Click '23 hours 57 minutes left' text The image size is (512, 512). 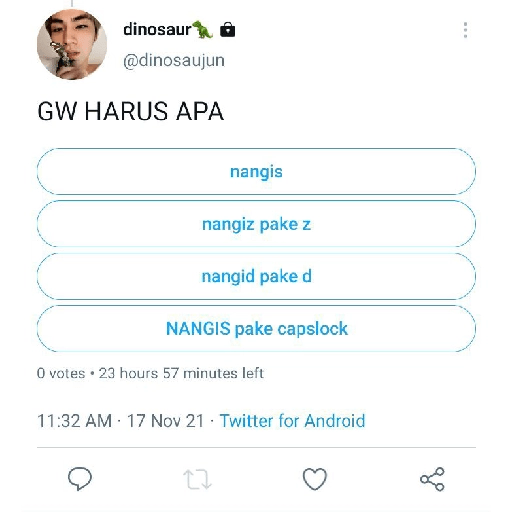[181, 373]
